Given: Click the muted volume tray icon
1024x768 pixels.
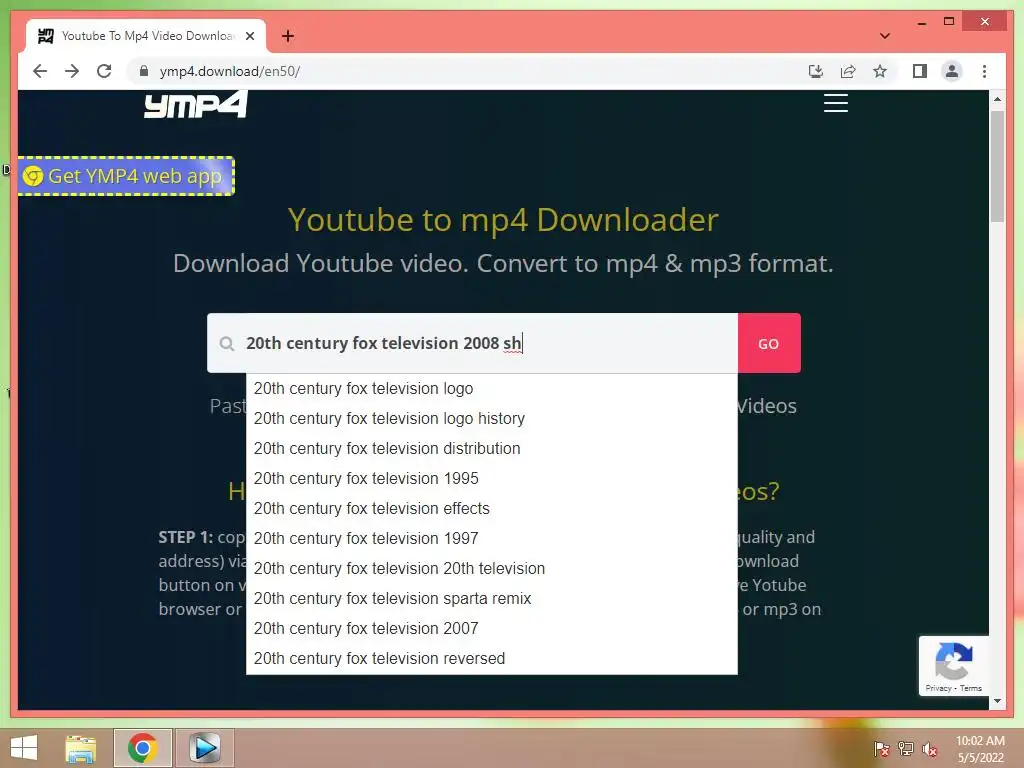Looking at the screenshot, I should coord(930,749).
